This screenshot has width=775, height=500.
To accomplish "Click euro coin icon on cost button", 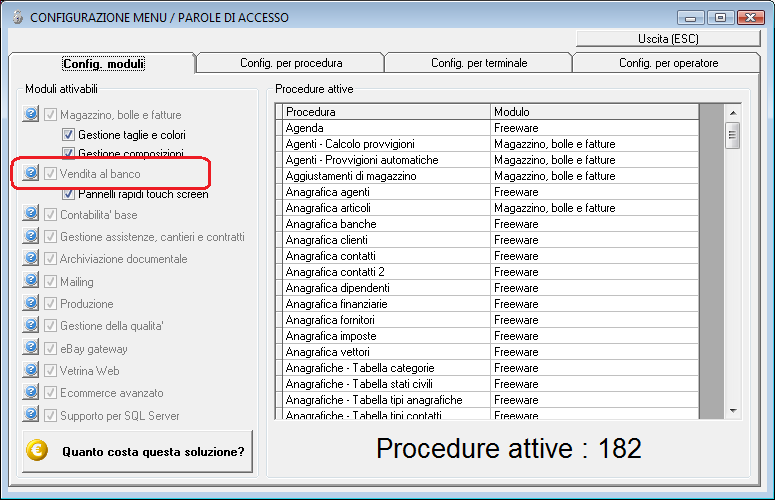I will coord(37,451).
